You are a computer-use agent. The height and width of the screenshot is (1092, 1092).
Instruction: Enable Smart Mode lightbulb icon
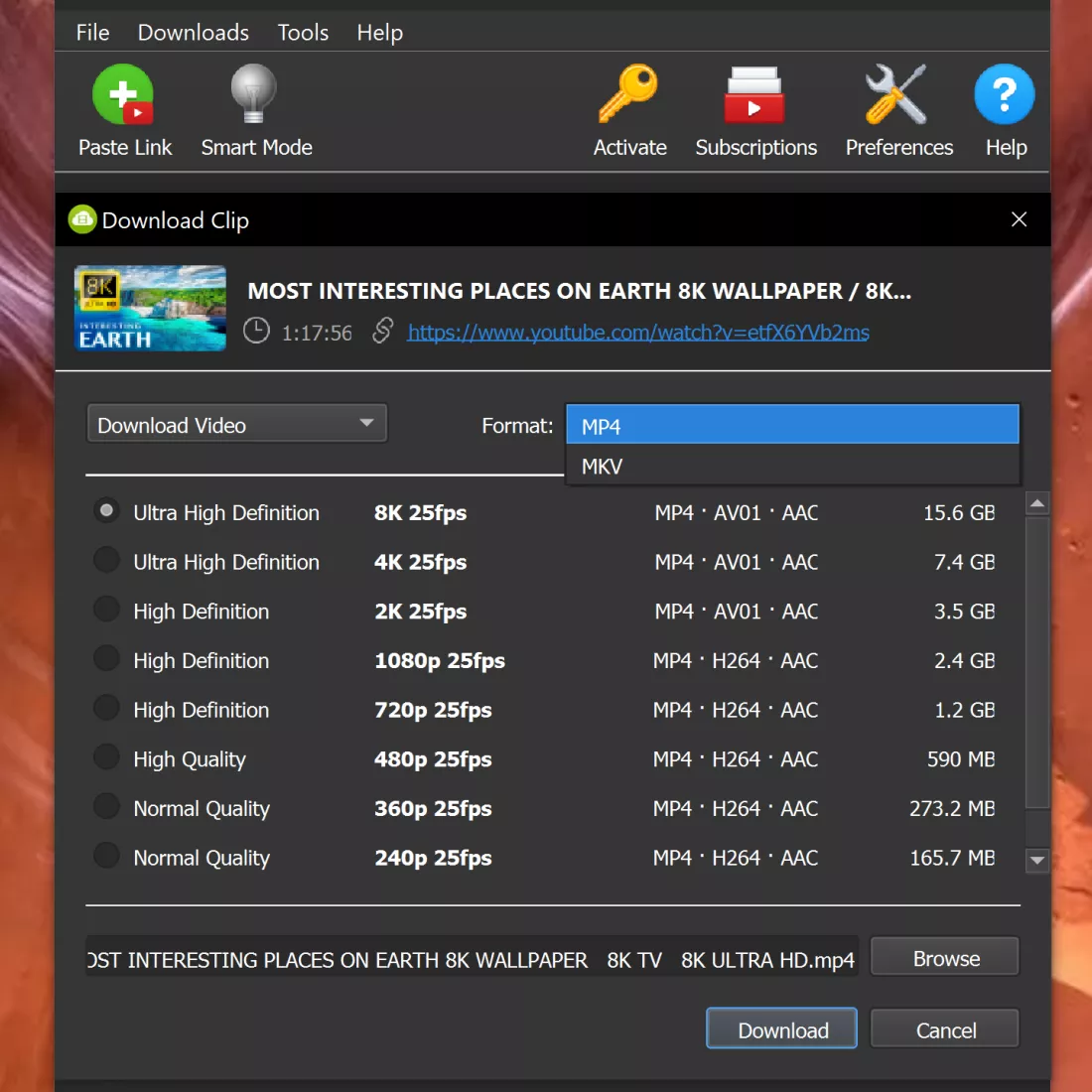point(254,95)
